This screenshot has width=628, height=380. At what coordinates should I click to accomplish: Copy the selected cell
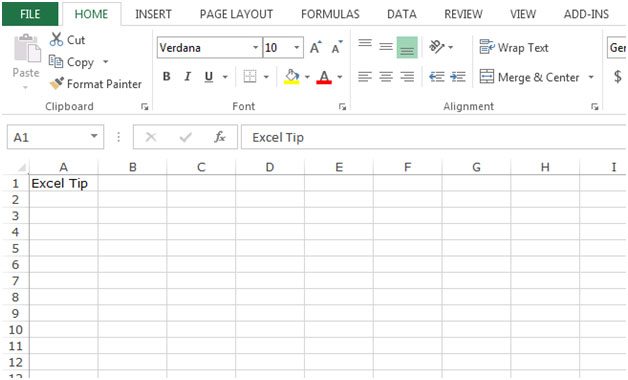(x=72, y=62)
